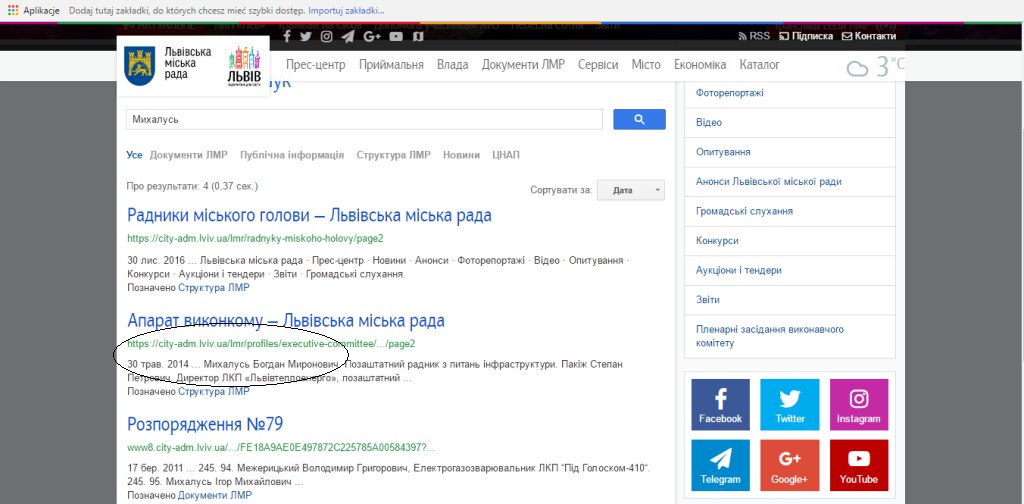Image resolution: width=1024 pixels, height=504 pixels.
Task: Click the 3°C temperature reading
Action: [x=890, y=66]
